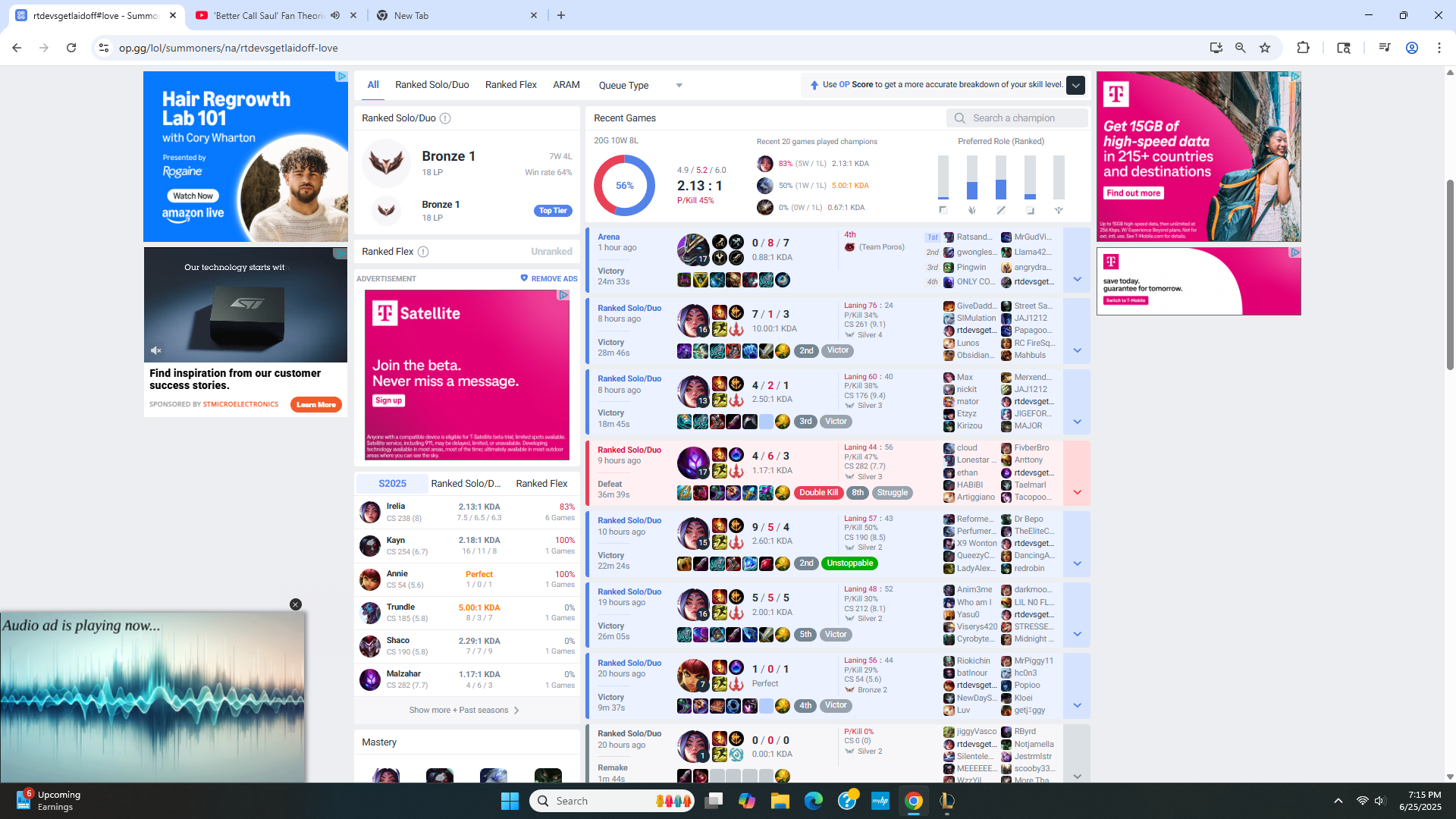Click the Bronze 1 rank emblem
Viewport: 1456px width, 819px height.
click(386, 163)
